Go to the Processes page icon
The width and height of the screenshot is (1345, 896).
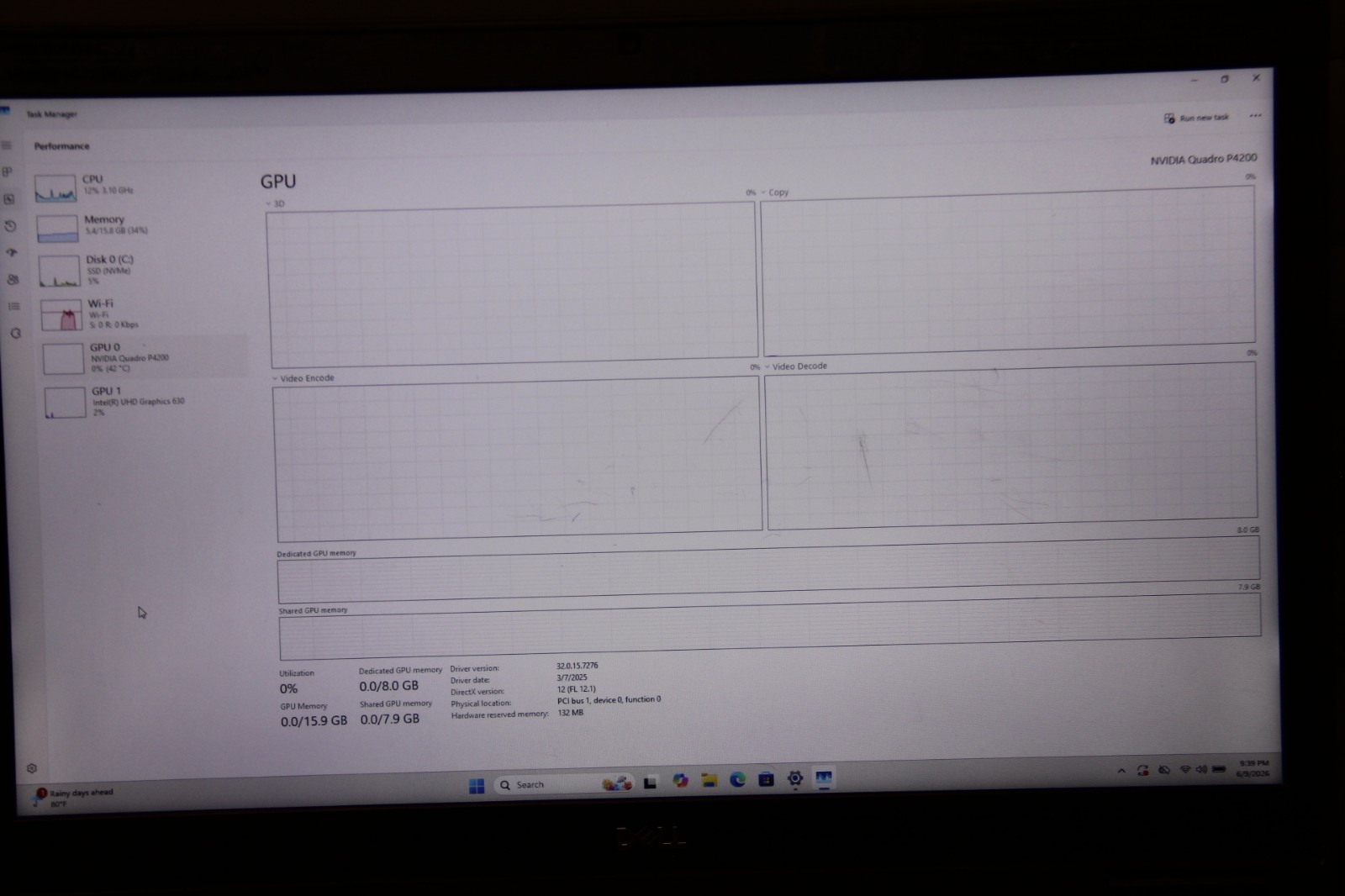(8, 172)
